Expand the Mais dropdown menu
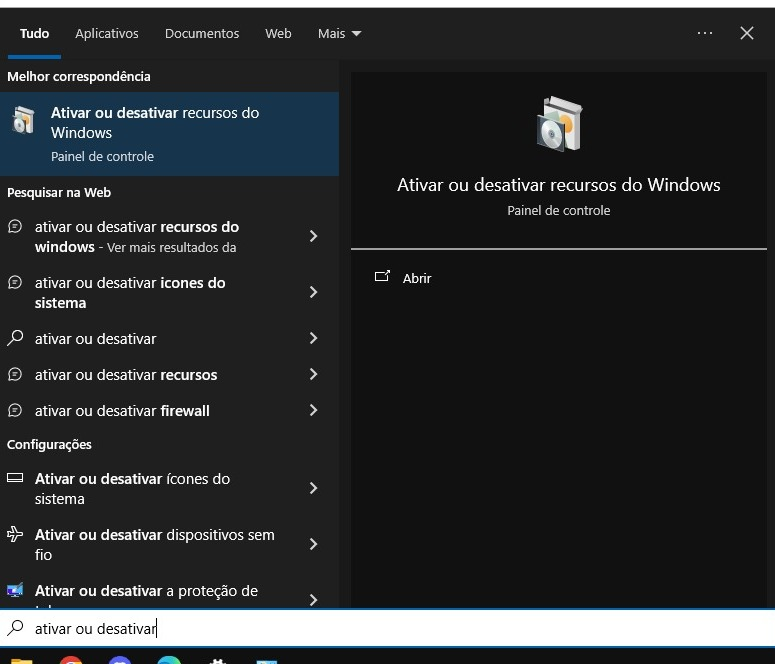 tap(339, 34)
